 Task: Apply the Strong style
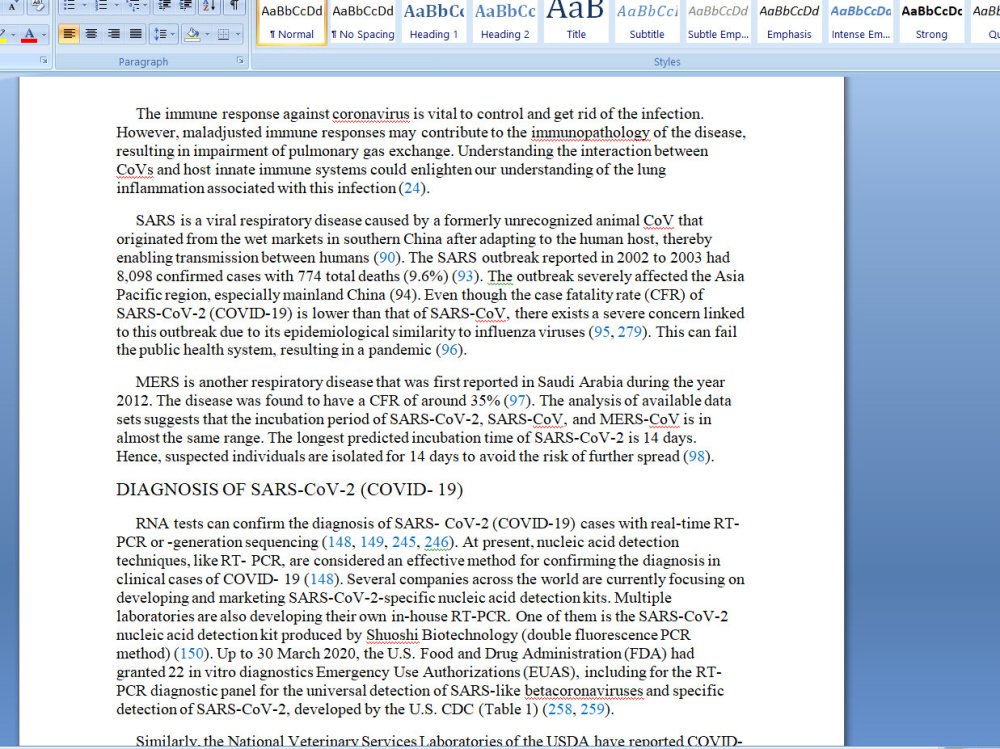point(931,22)
